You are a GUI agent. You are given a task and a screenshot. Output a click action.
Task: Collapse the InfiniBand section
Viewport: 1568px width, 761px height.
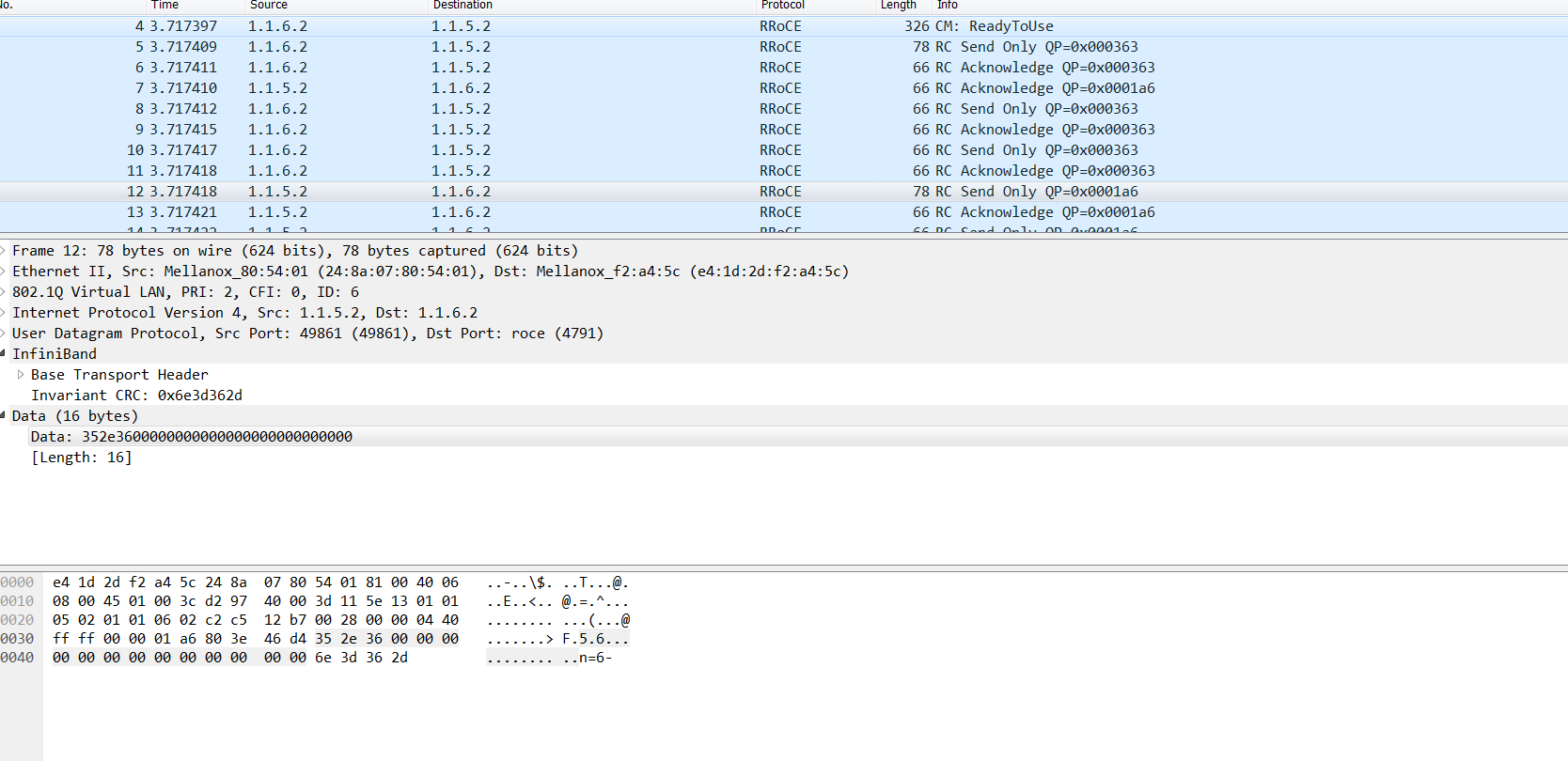click(x=4, y=354)
